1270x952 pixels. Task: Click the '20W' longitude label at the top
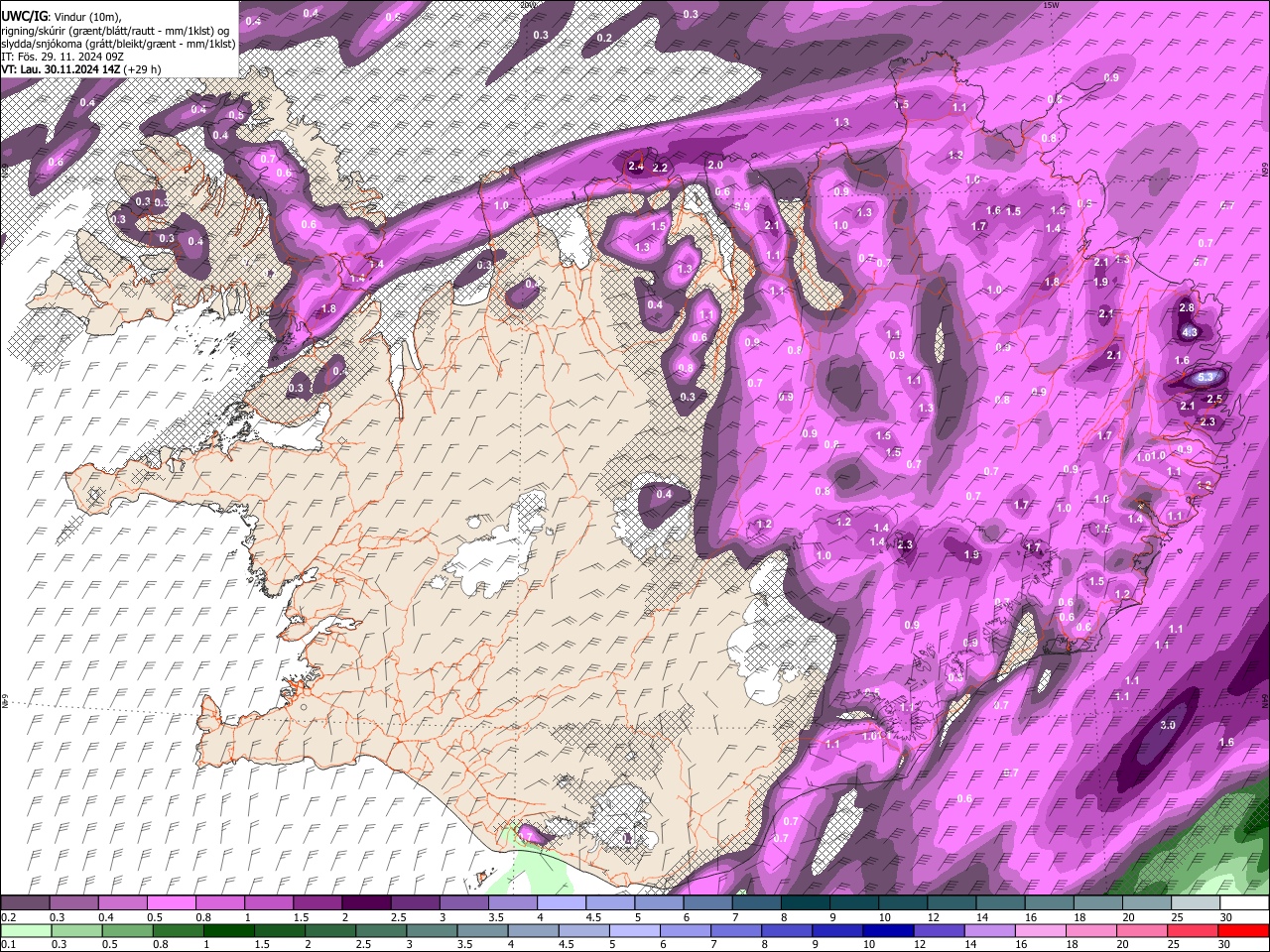[x=527, y=5]
